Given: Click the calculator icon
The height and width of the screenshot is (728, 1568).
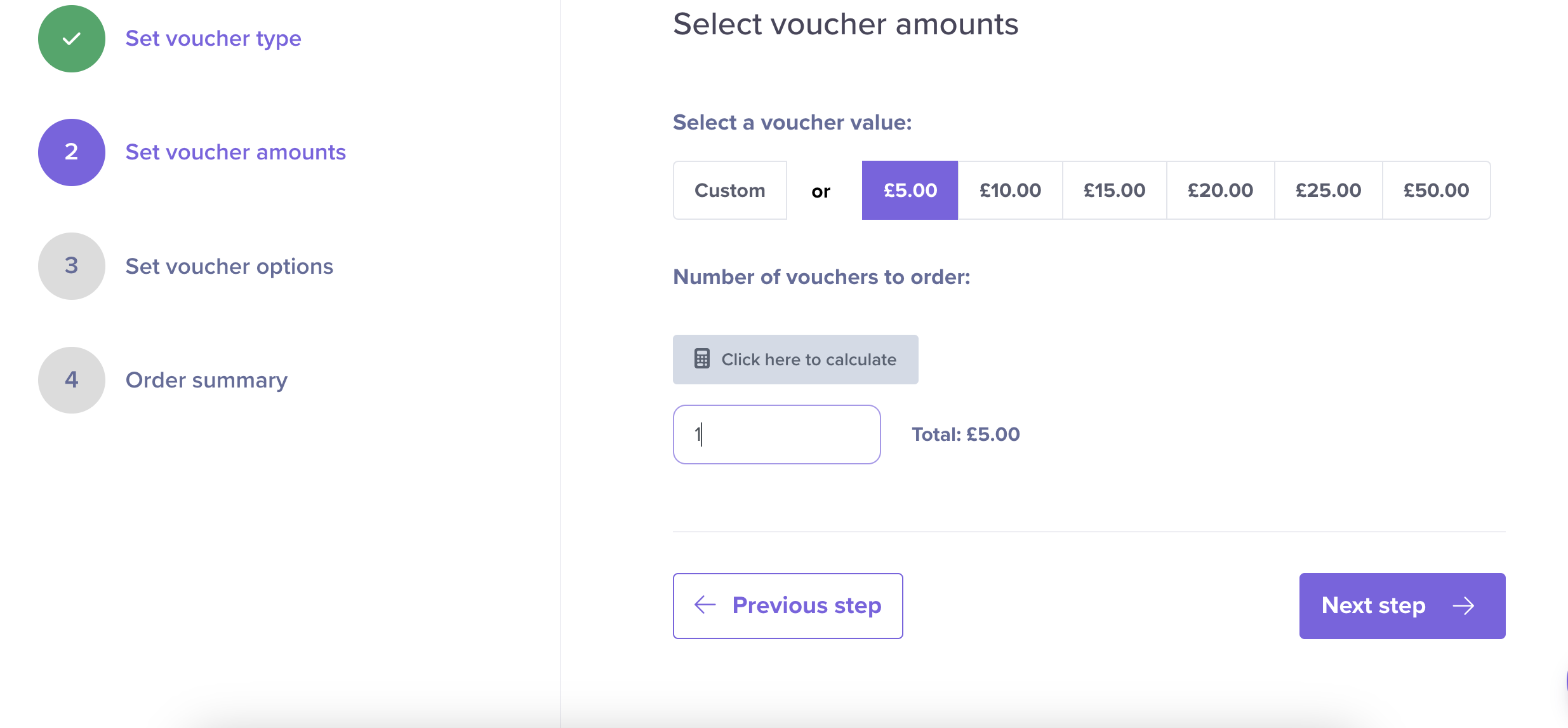Looking at the screenshot, I should pos(701,359).
